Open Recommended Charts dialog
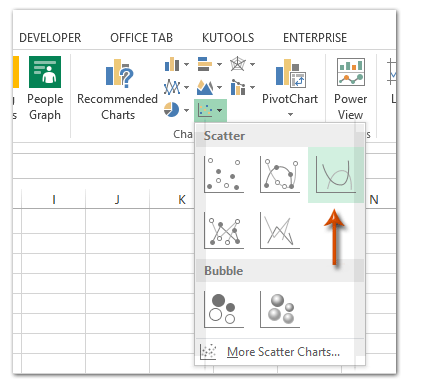 (117, 89)
